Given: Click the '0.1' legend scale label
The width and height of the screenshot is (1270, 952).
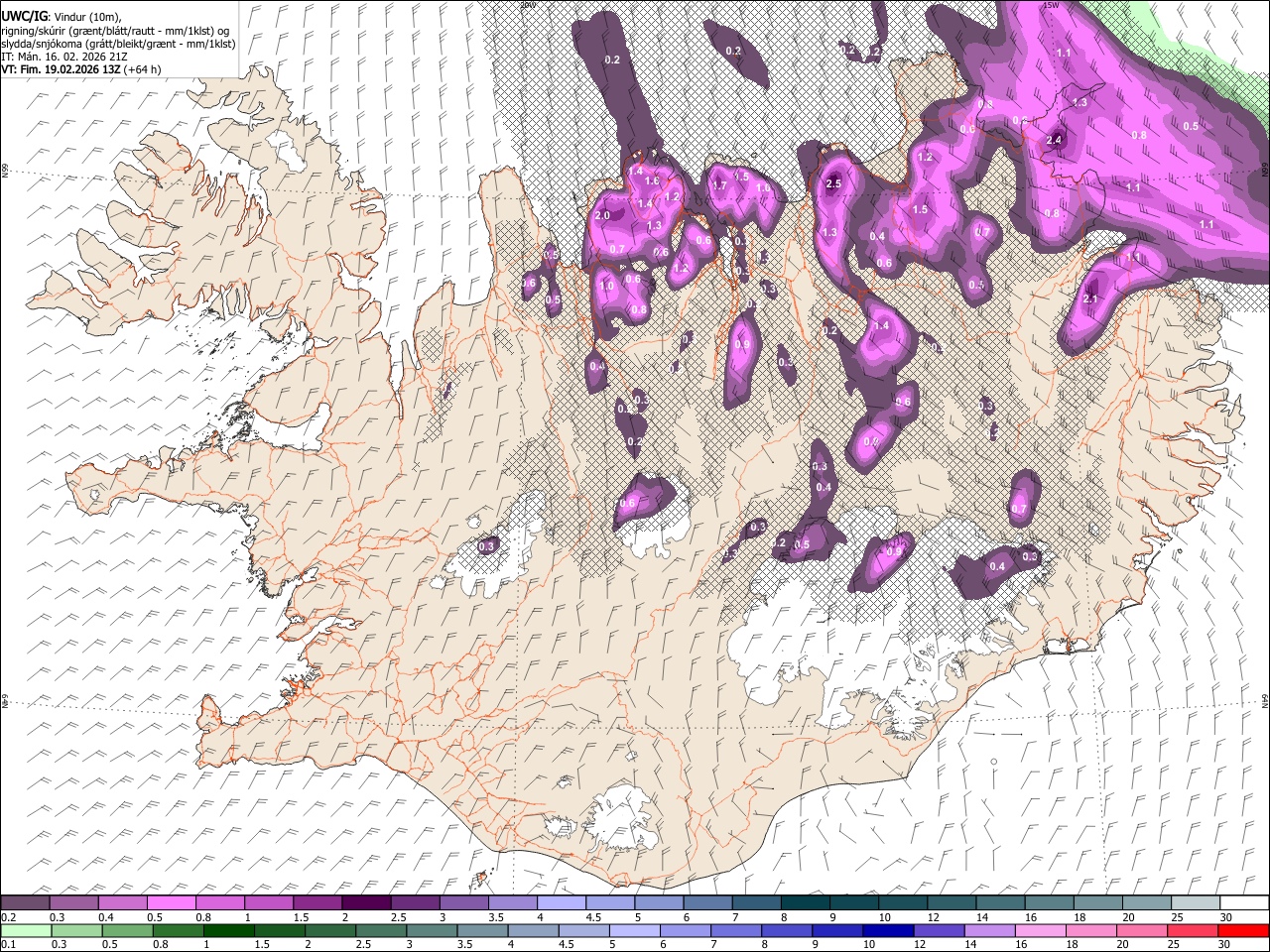Looking at the screenshot, I should [x=9, y=944].
